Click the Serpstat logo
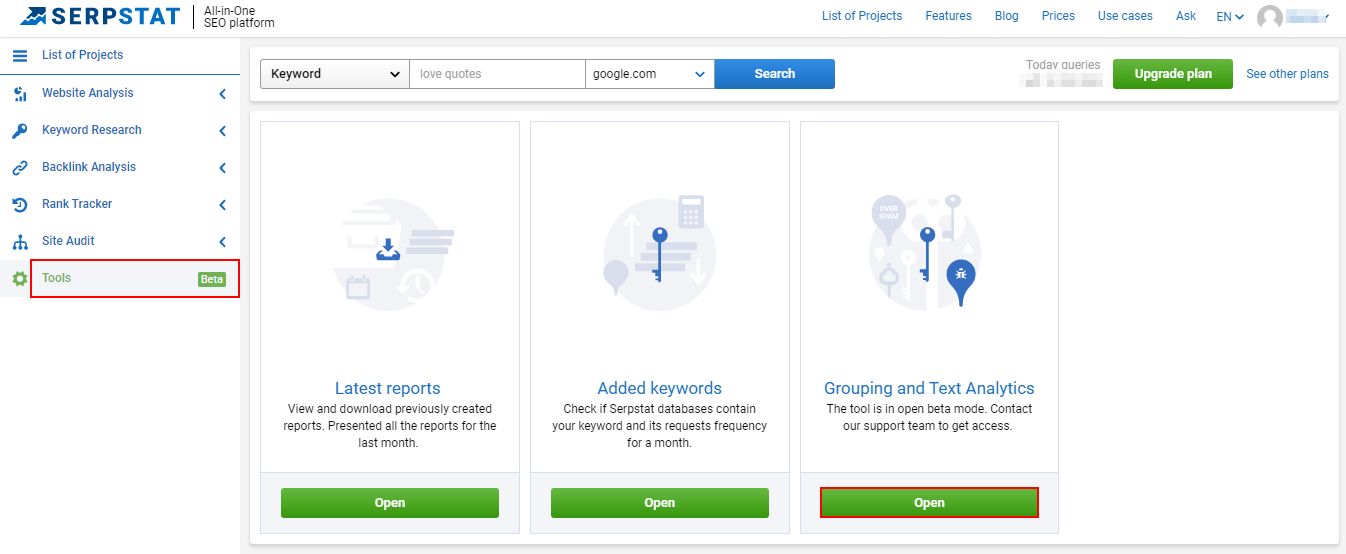 click(x=100, y=16)
